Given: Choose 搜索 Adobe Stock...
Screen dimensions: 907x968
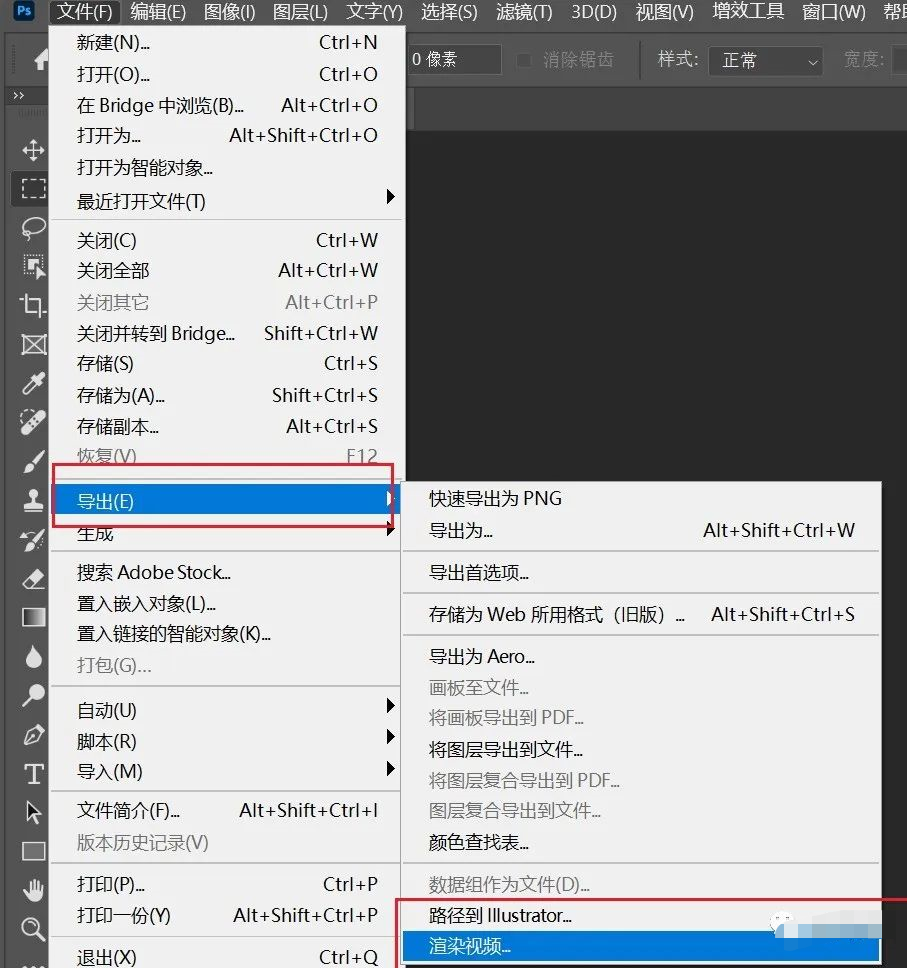Looking at the screenshot, I should click(226, 572).
